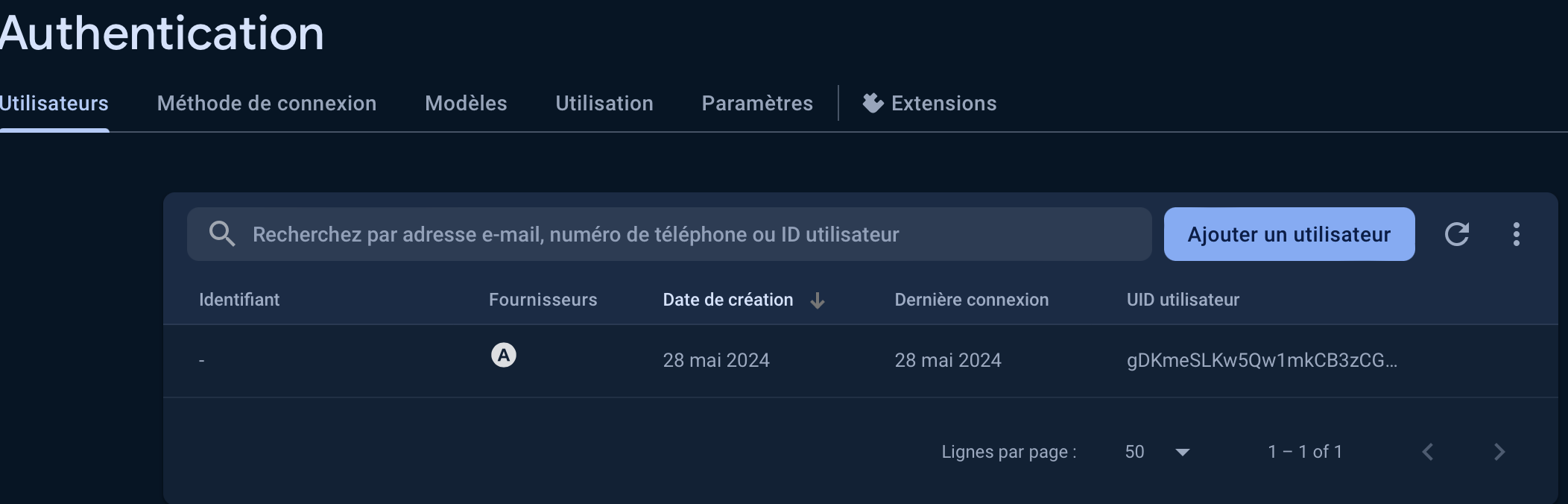Image resolution: width=1568 pixels, height=504 pixels.
Task: Select the Utilisation tab
Action: pyautogui.click(x=604, y=103)
